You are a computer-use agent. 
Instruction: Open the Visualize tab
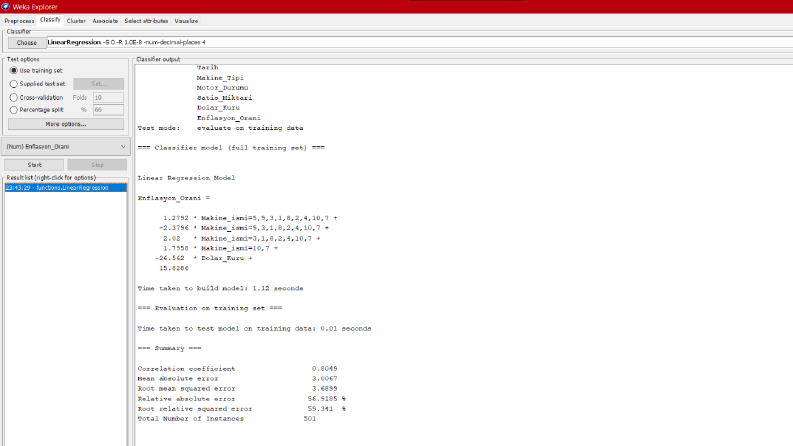(x=186, y=21)
